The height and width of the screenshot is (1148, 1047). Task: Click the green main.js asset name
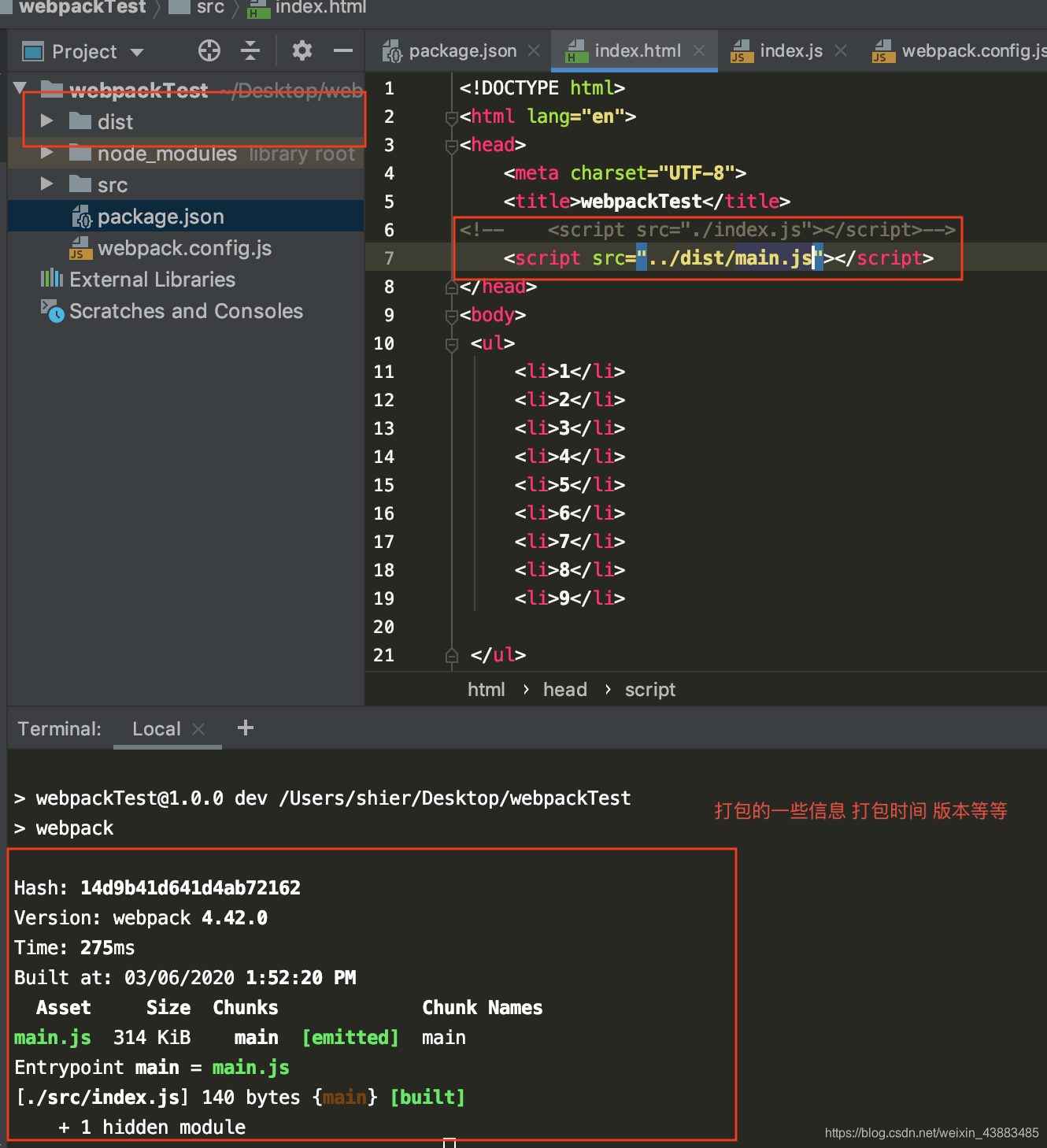coord(53,1038)
